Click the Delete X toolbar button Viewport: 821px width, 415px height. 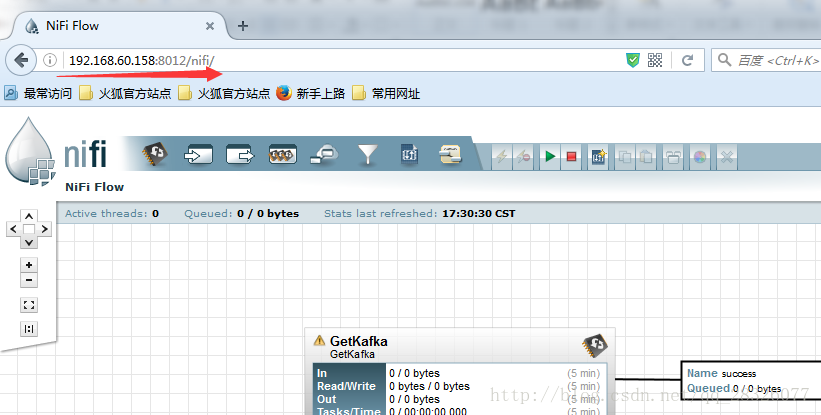726,156
